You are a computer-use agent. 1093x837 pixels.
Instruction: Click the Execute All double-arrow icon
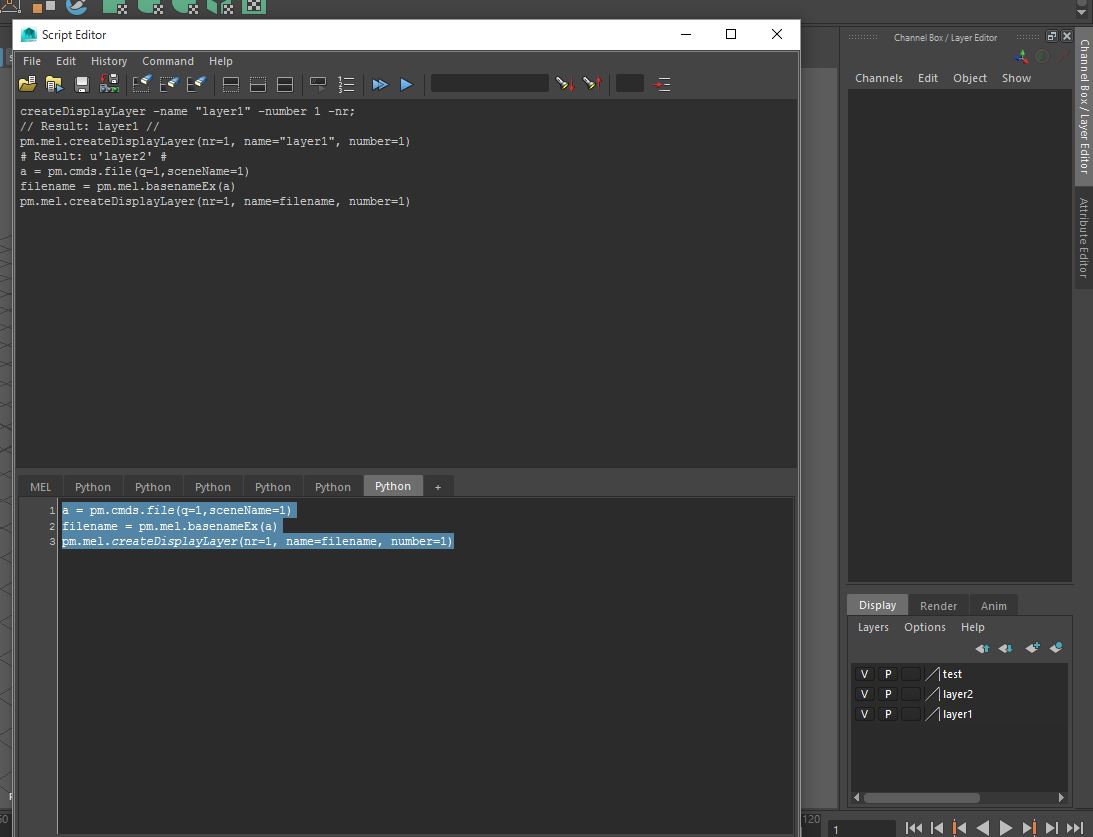click(x=380, y=84)
